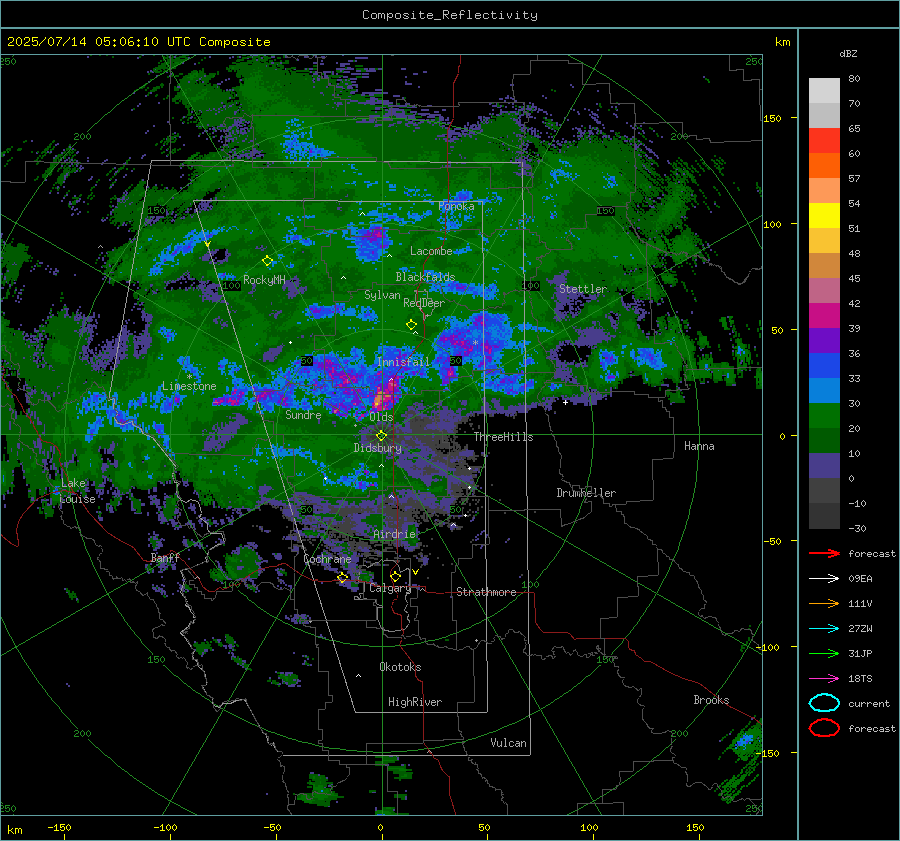
Task: Click the Sylvan label on the map
Action: (382, 295)
